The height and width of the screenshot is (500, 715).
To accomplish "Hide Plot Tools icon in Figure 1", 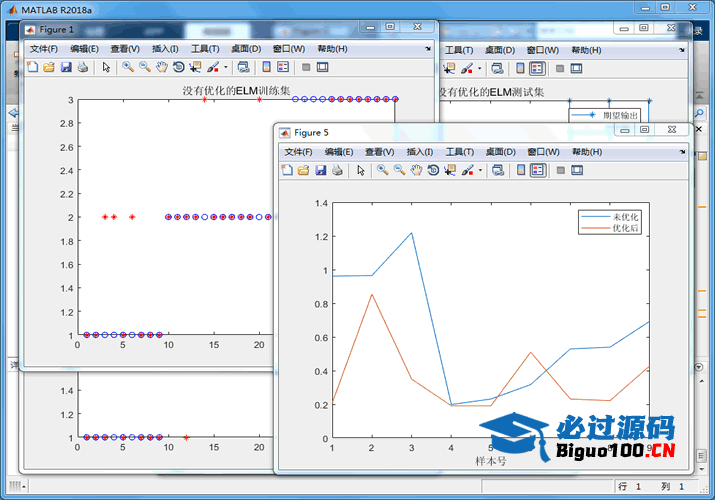I will click(306, 67).
